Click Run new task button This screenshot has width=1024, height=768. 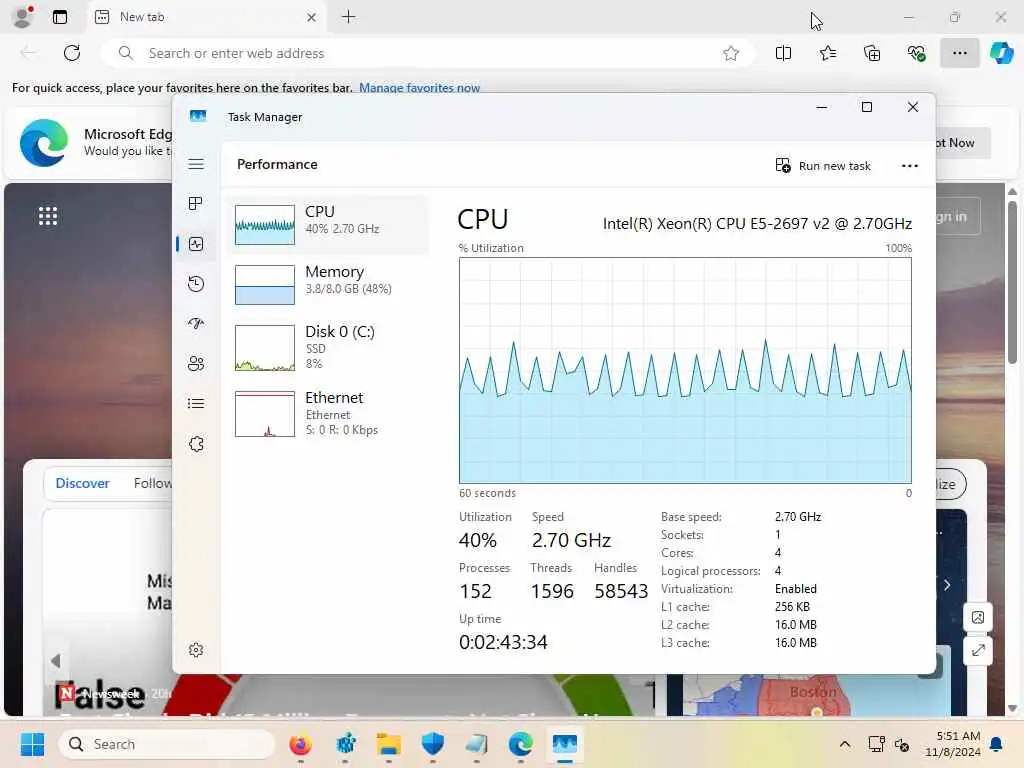coord(823,166)
